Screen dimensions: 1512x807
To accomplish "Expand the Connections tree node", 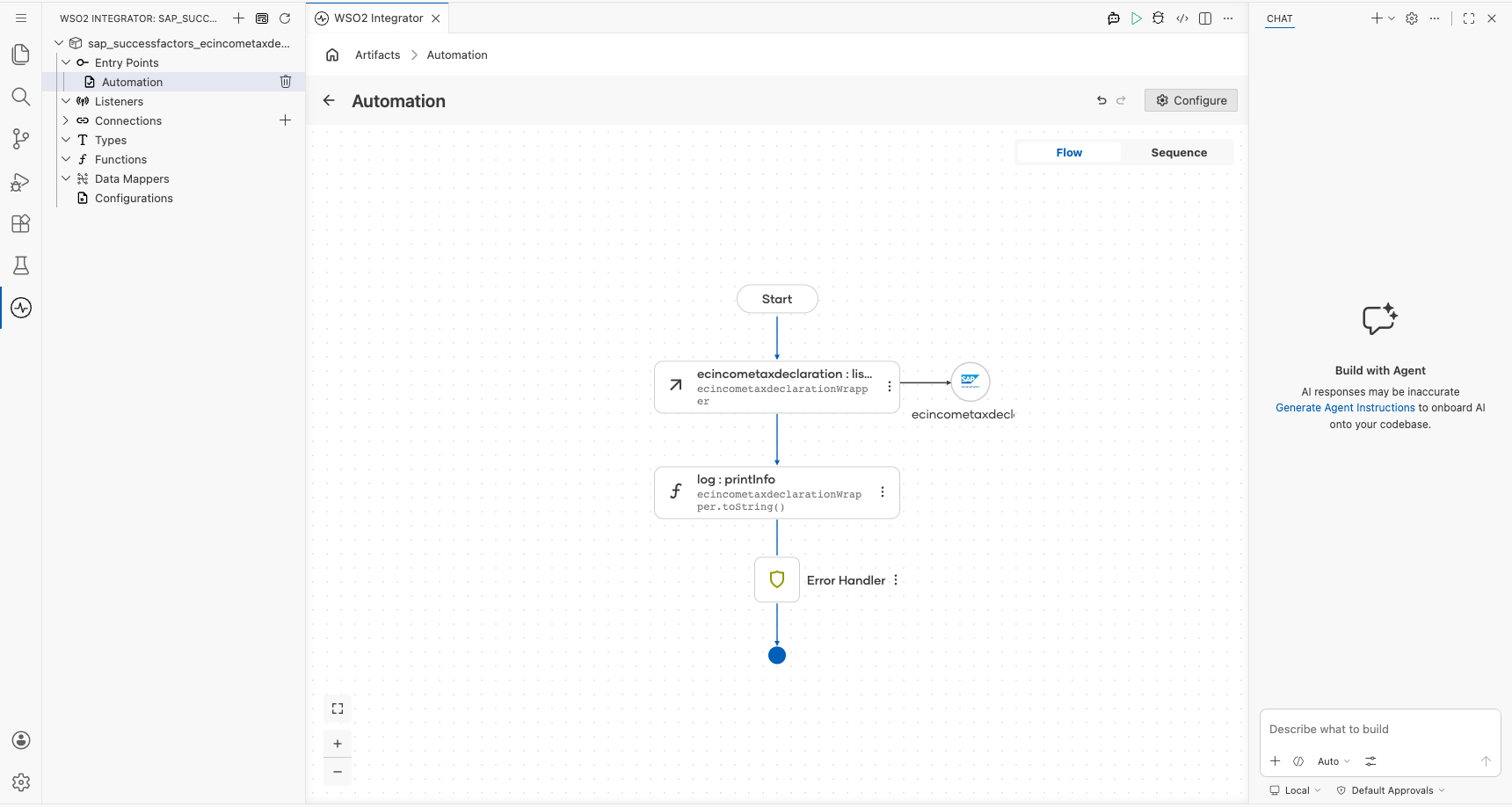I will tap(66, 120).
